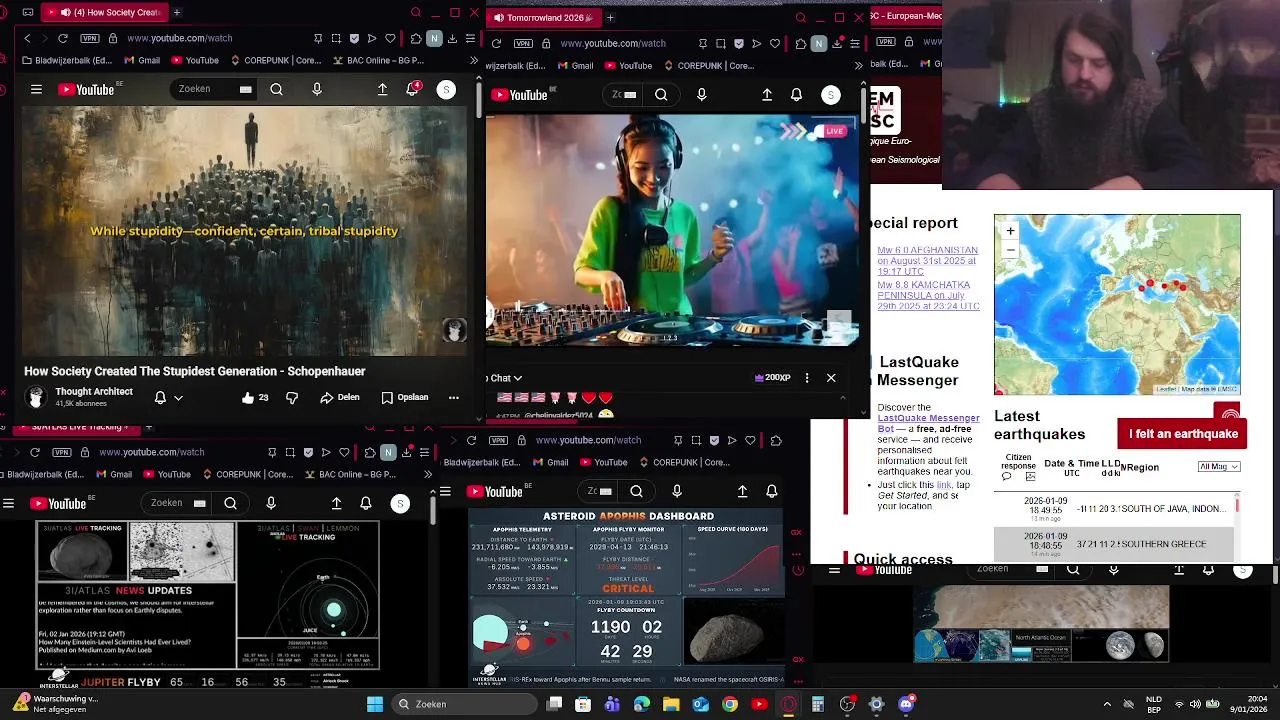Expand notification bell dropdown next to Thought Architect
The height and width of the screenshot is (720, 1280).
click(178, 397)
